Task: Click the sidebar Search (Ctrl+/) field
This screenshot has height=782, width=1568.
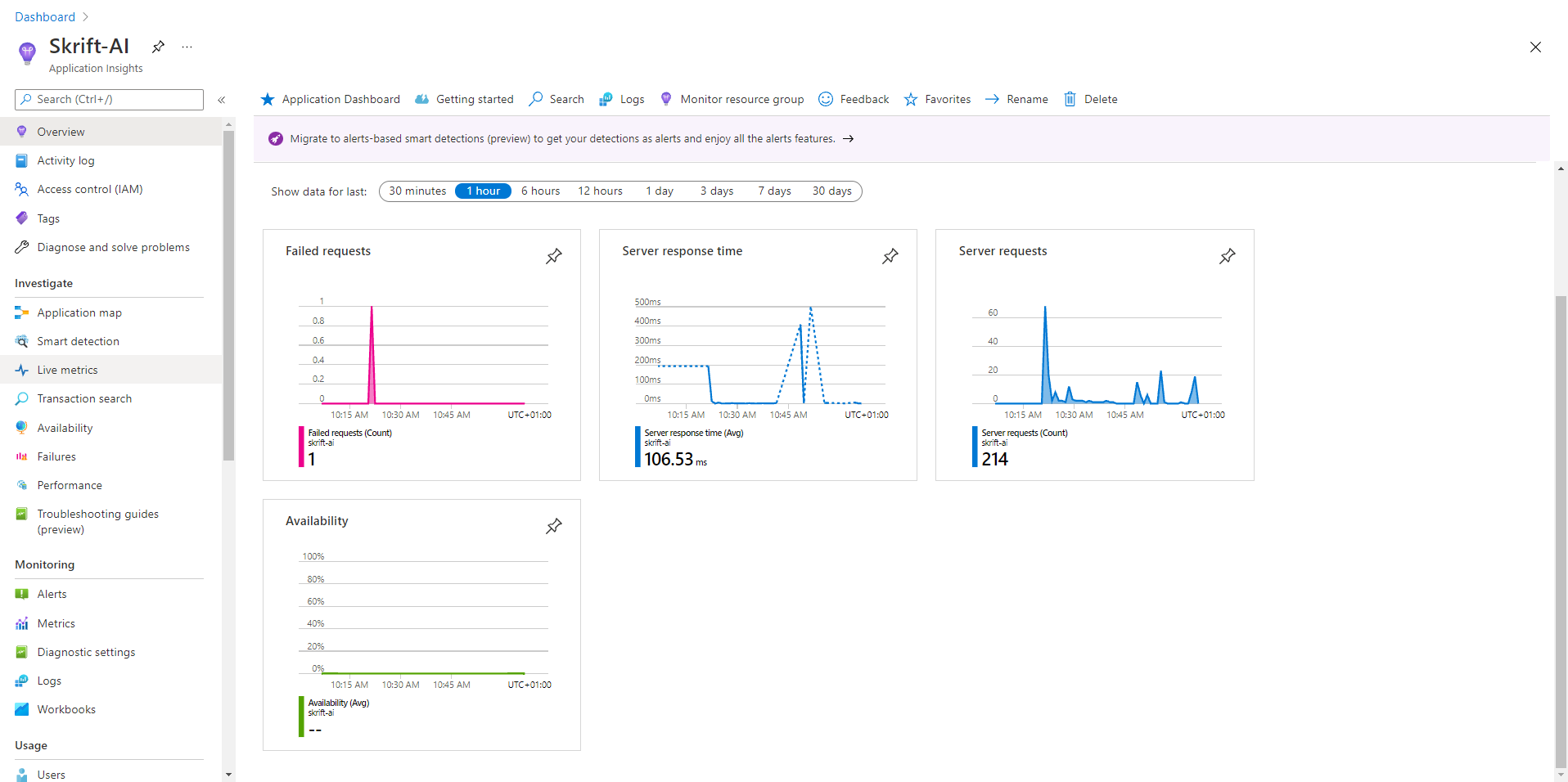Action: pos(109,100)
